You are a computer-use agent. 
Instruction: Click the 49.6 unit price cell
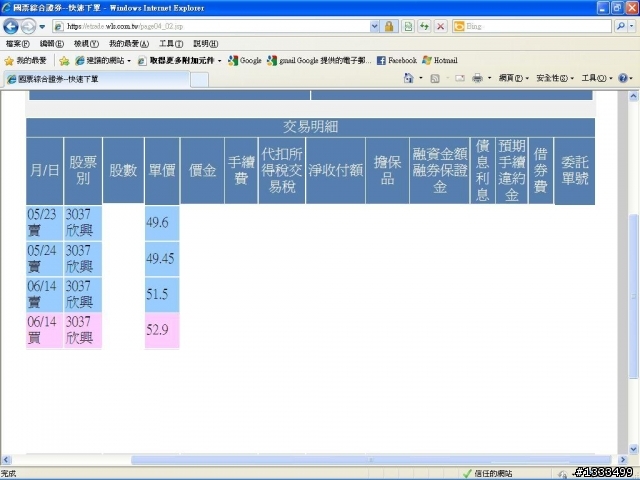pos(162,223)
